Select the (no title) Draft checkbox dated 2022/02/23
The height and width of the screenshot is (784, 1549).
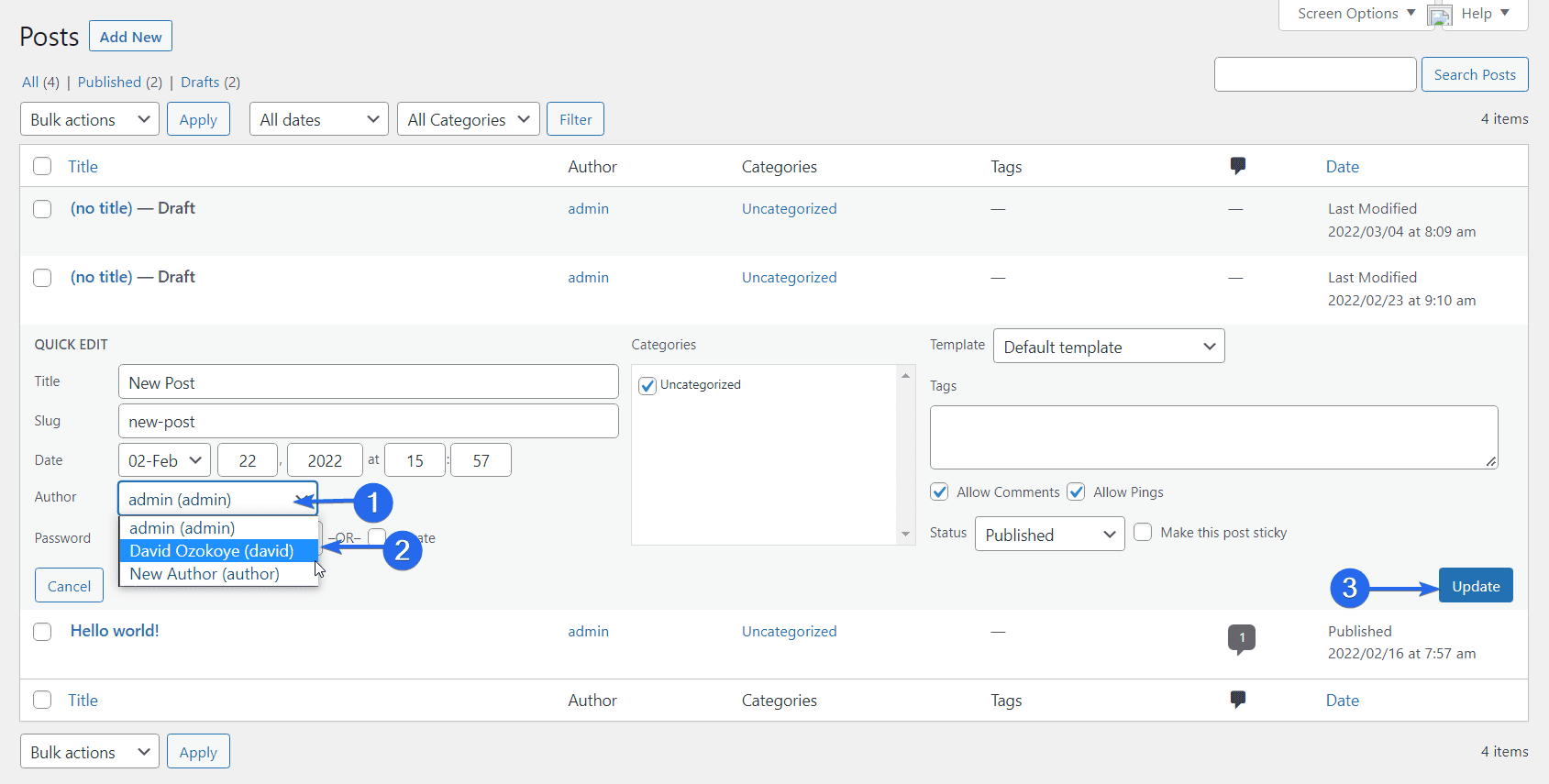(x=42, y=278)
